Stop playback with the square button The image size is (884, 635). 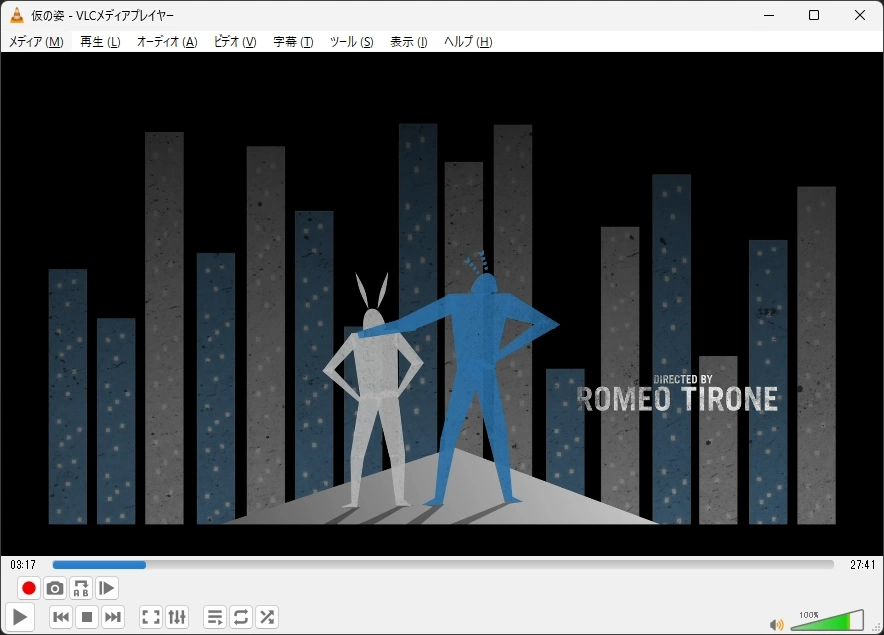87,617
